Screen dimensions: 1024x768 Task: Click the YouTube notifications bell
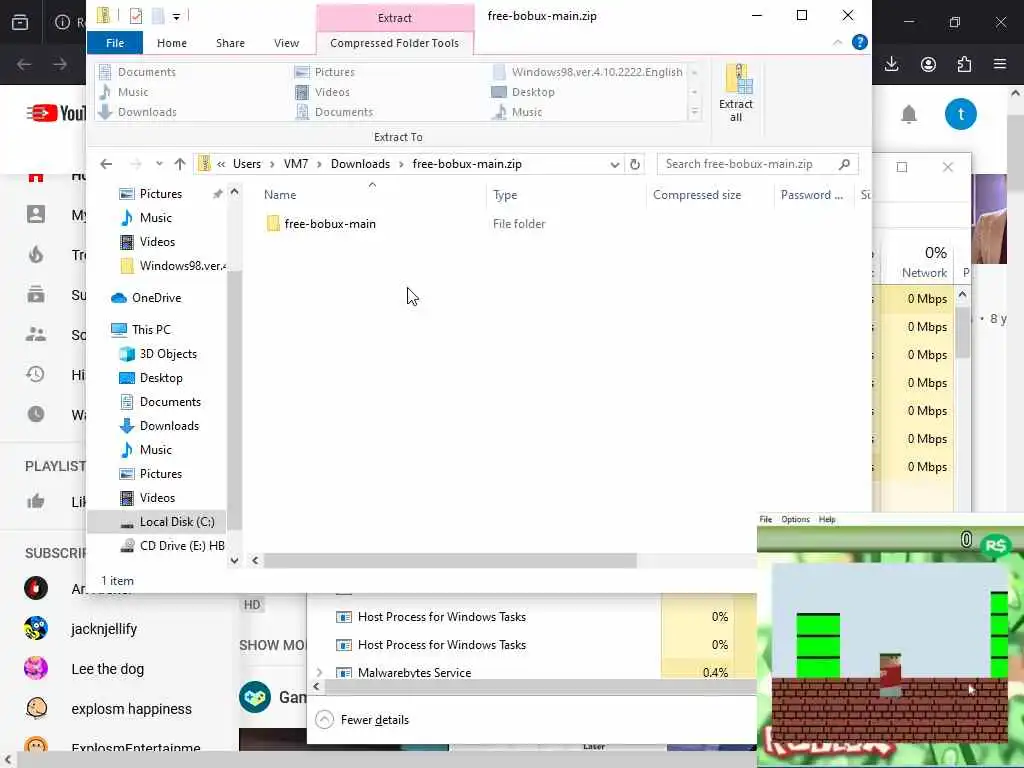[909, 114]
